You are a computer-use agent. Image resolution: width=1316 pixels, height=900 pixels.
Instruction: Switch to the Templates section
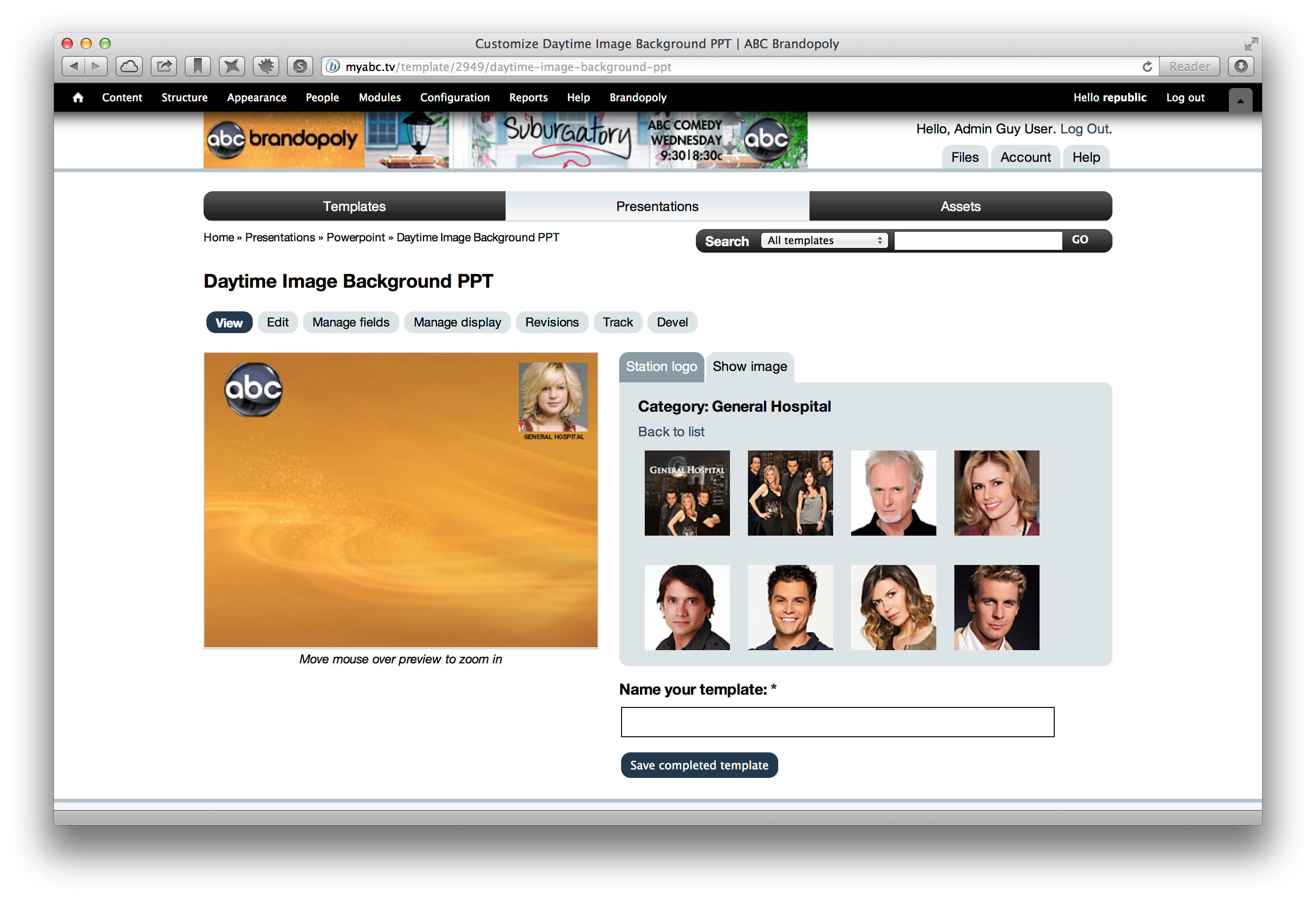355,206
